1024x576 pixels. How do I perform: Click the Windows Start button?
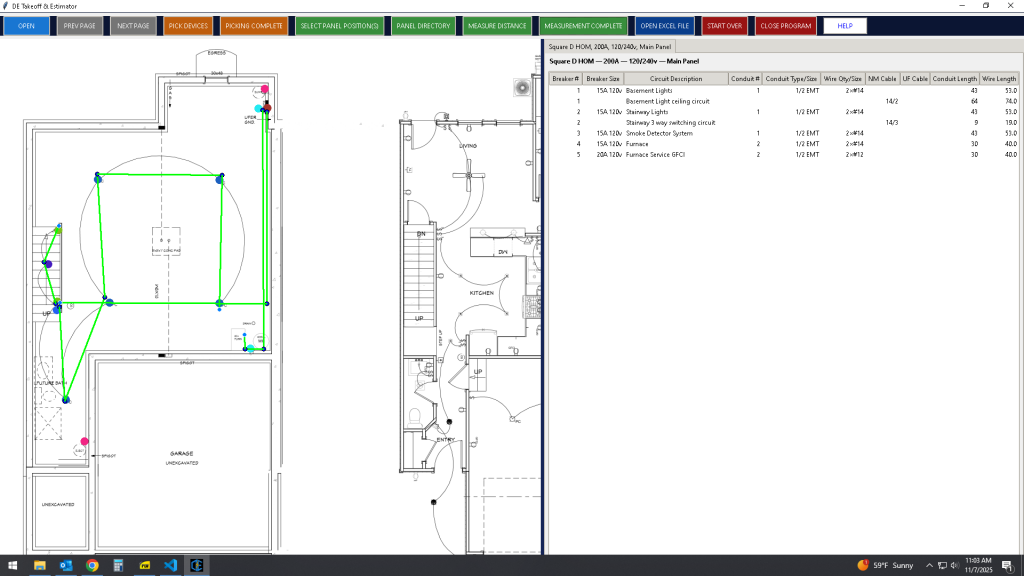click(13, 565)
